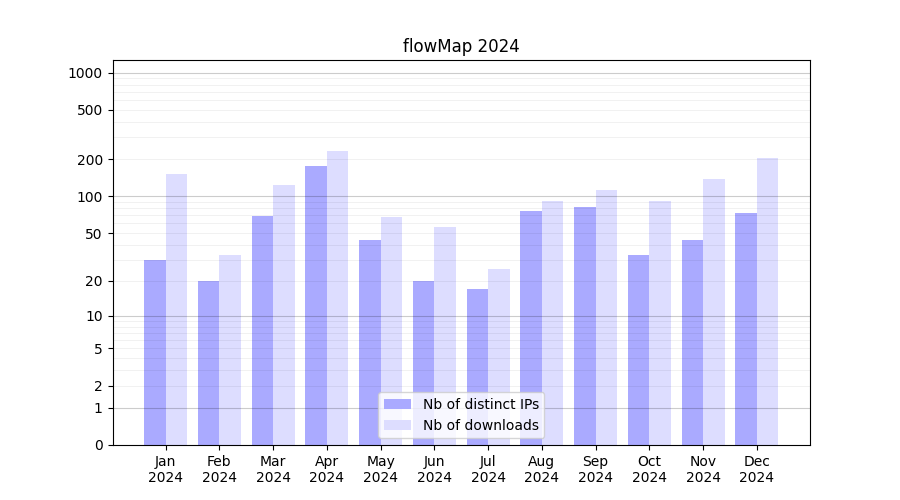Click the Jan 2024 x-axis label
Viewport: 900px width, 500px height.
[165, 469]
